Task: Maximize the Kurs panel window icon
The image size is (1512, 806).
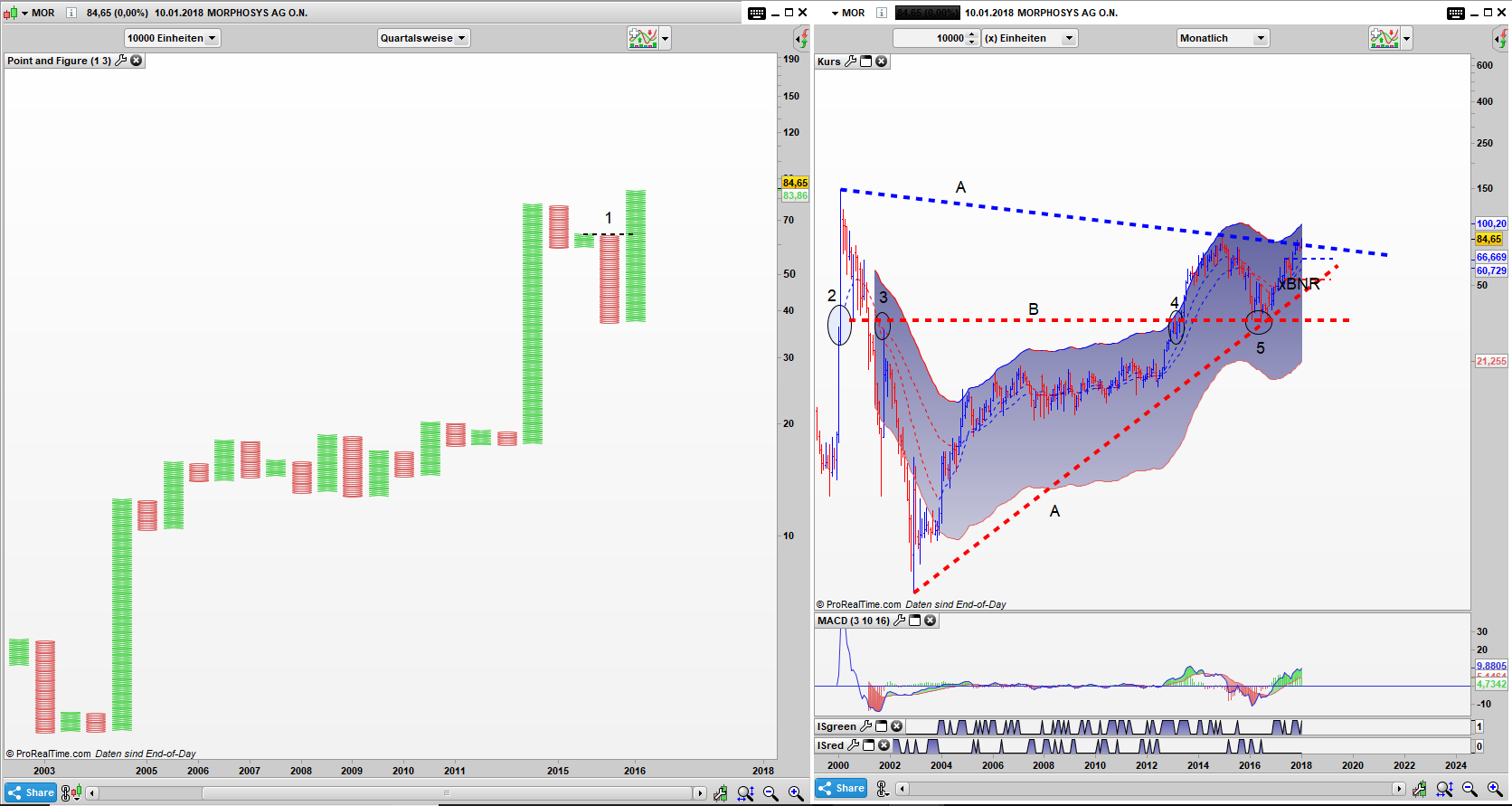Action: click(x=866, y=62)
